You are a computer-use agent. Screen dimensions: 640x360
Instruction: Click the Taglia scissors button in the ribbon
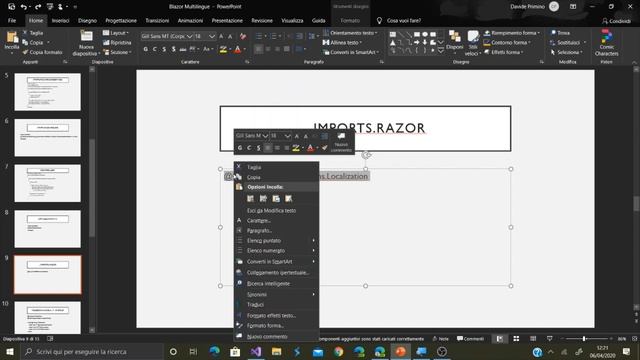click(33, 33)
